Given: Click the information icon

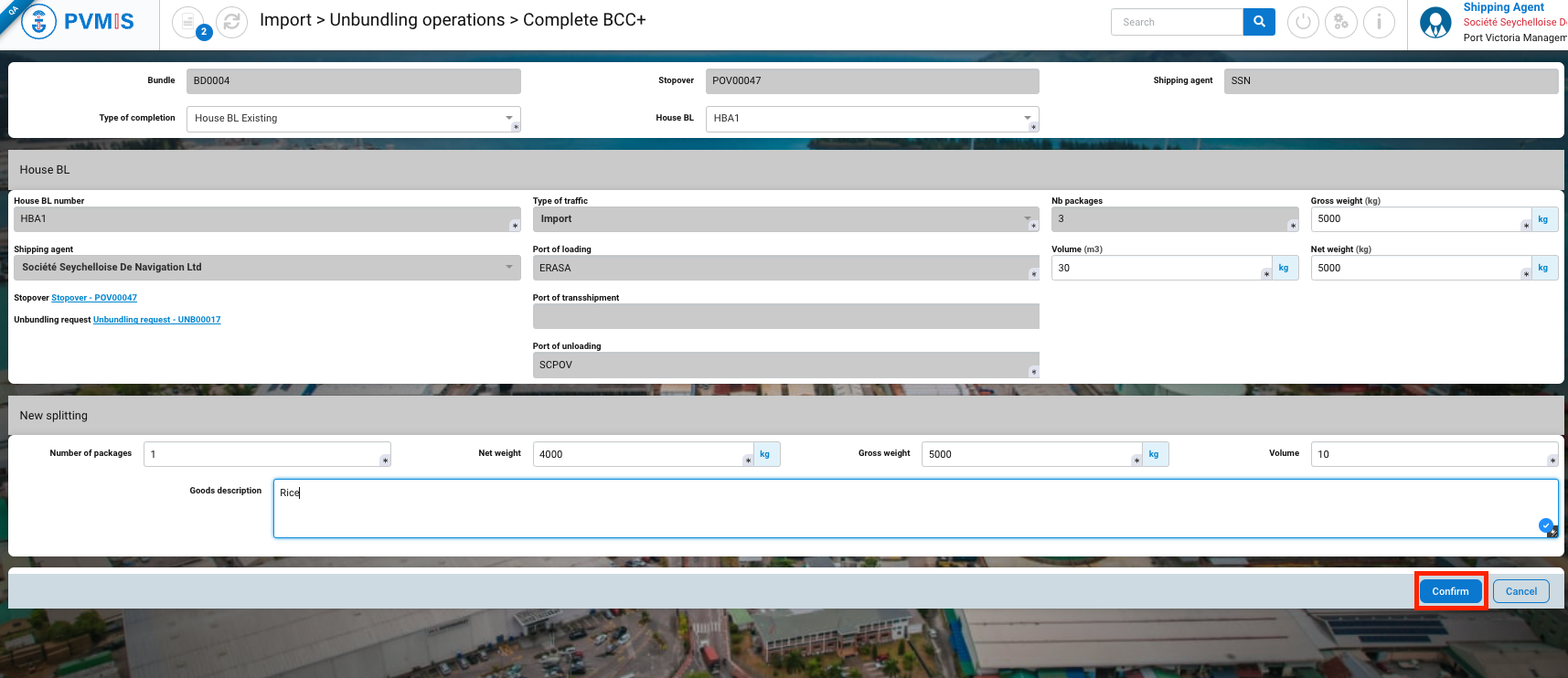Looking at the screenshot, I should click(1379, 22).
